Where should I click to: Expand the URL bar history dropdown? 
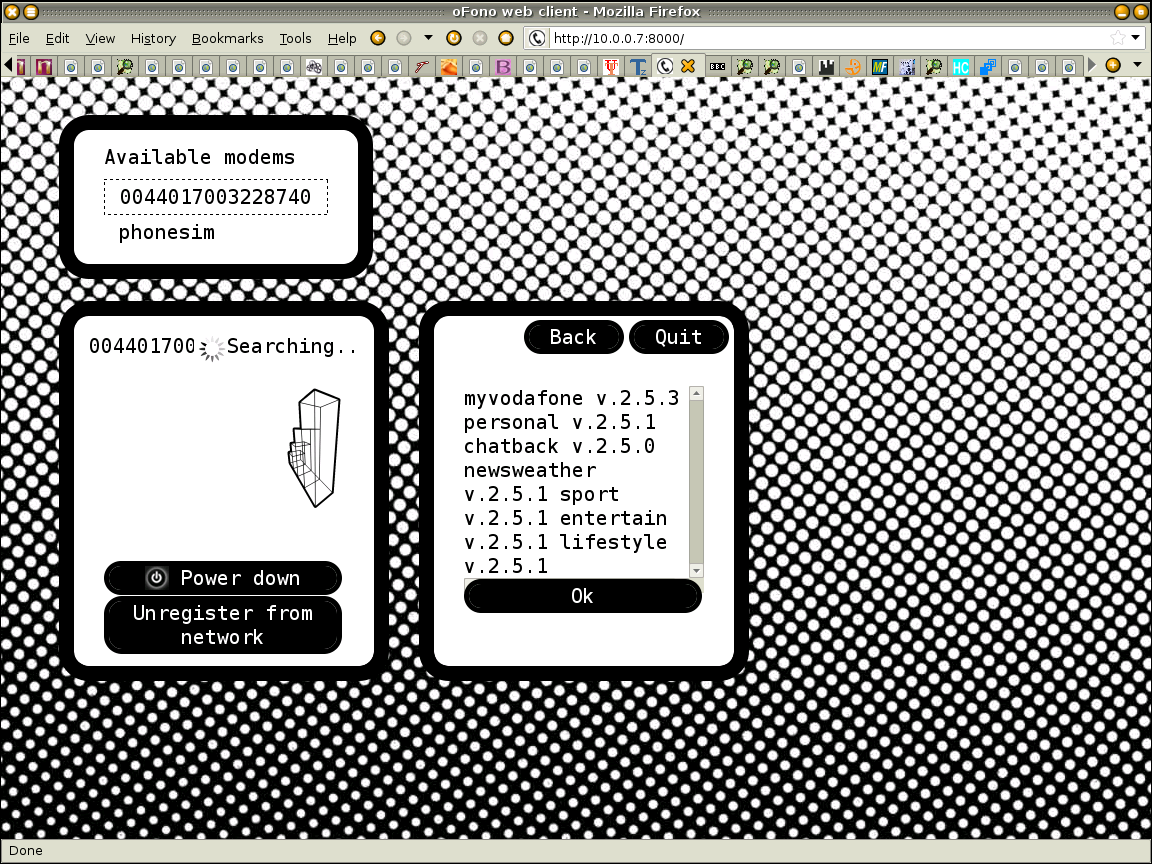coord(1136,38)
